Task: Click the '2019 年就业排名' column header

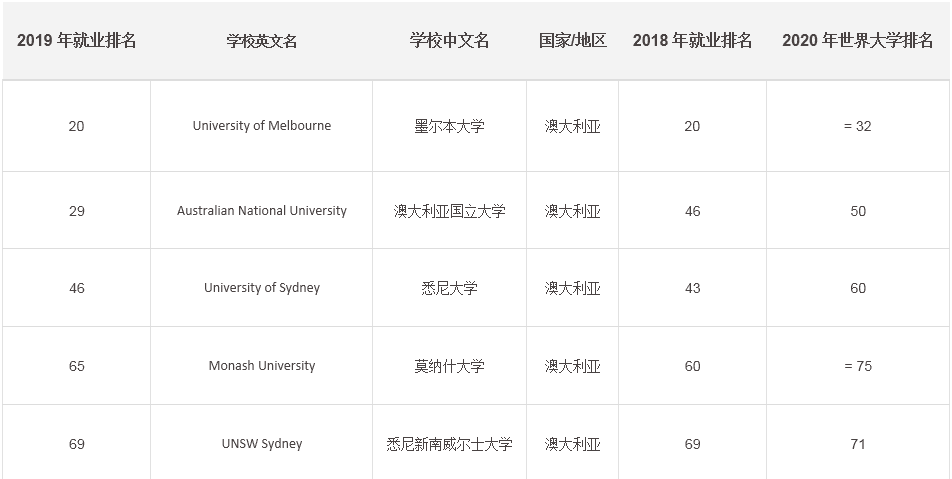Action: click(77, 41)
